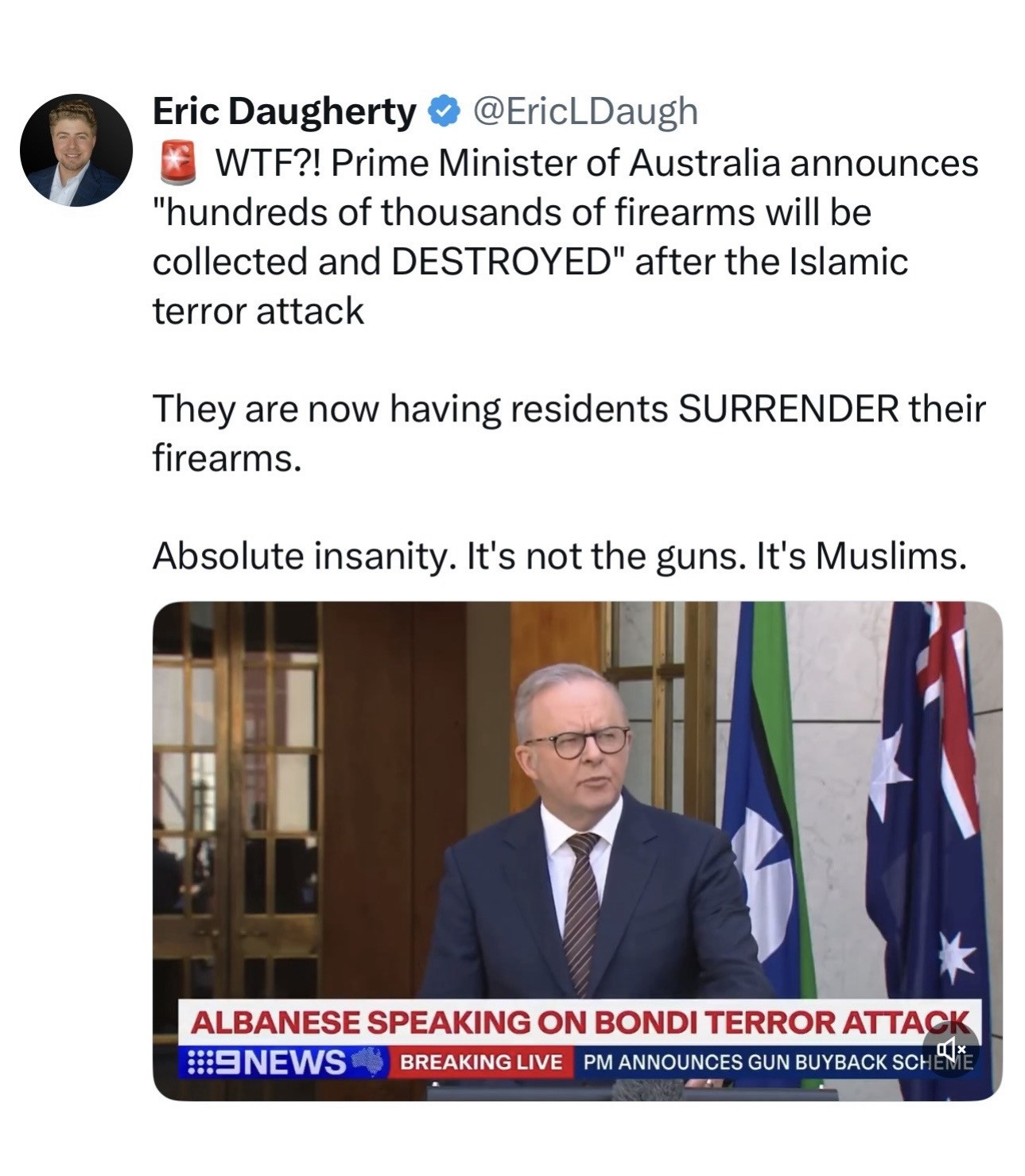
Task: Click the BREAKING LIVE red label
Action: [481, 1062]
